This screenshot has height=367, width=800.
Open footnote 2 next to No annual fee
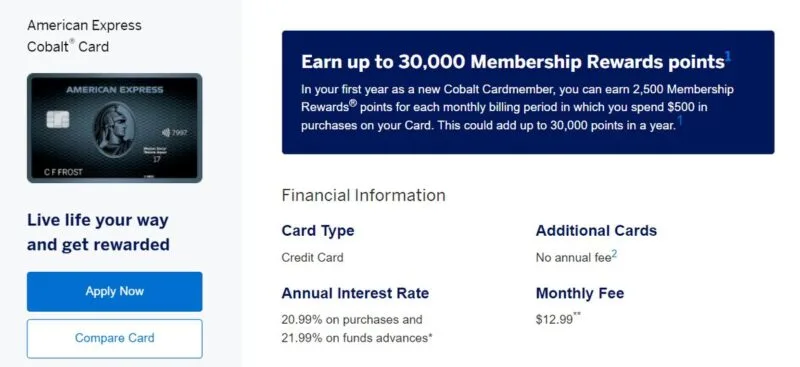614,254
